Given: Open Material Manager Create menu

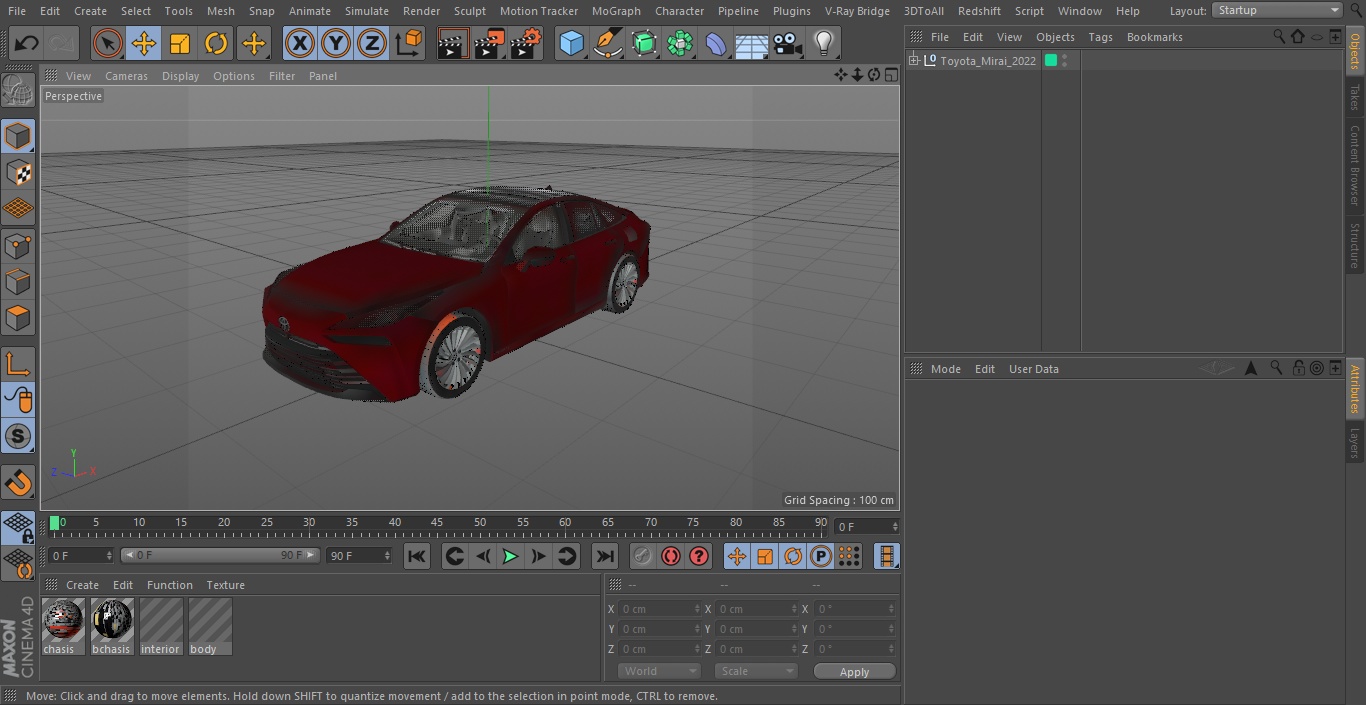Looking at the screenshot, I should (82, 585).
